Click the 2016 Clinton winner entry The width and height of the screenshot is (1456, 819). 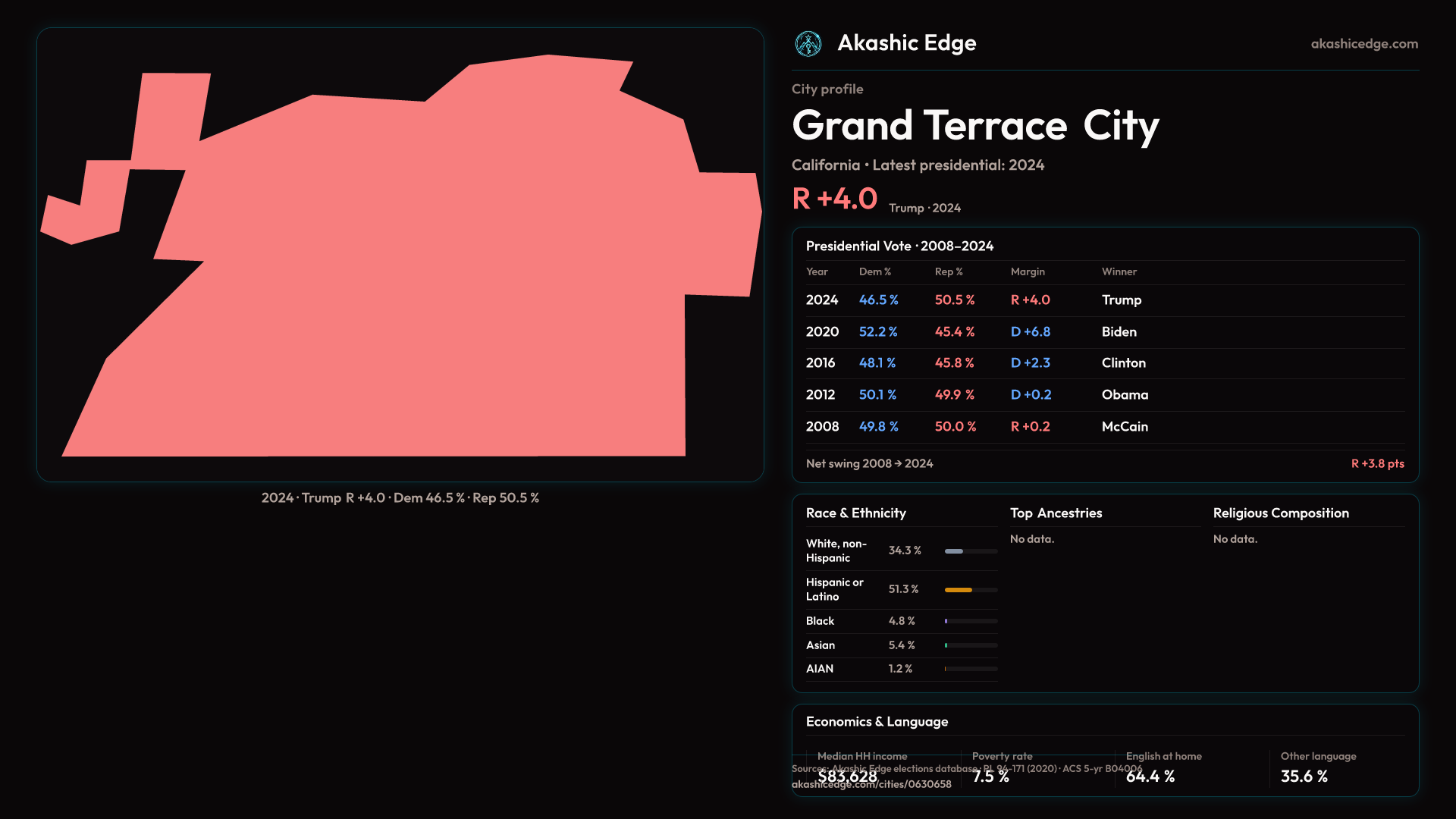pos(1123,363)
